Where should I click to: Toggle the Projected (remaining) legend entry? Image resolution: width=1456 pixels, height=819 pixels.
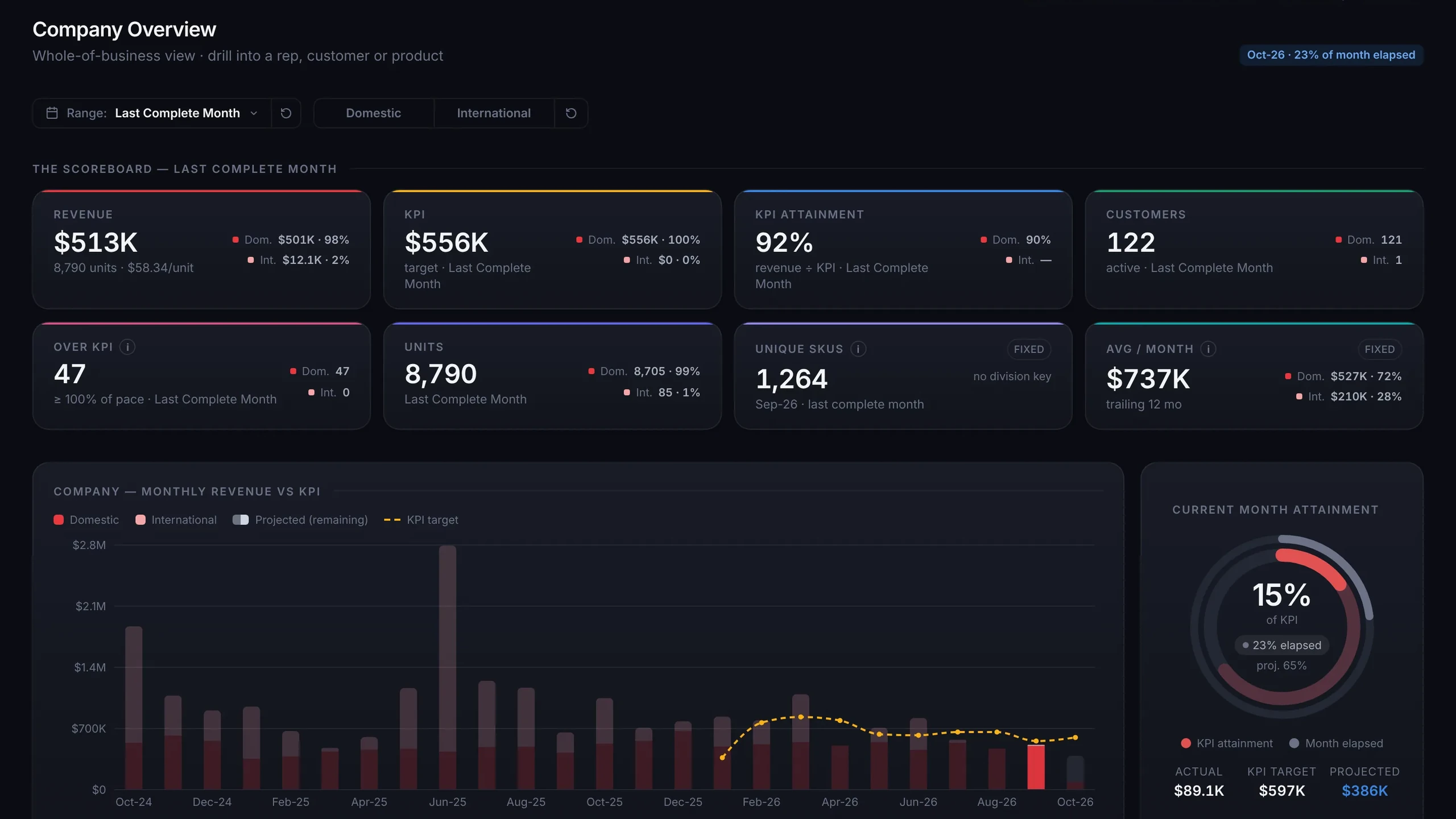[x=300, y=520]
